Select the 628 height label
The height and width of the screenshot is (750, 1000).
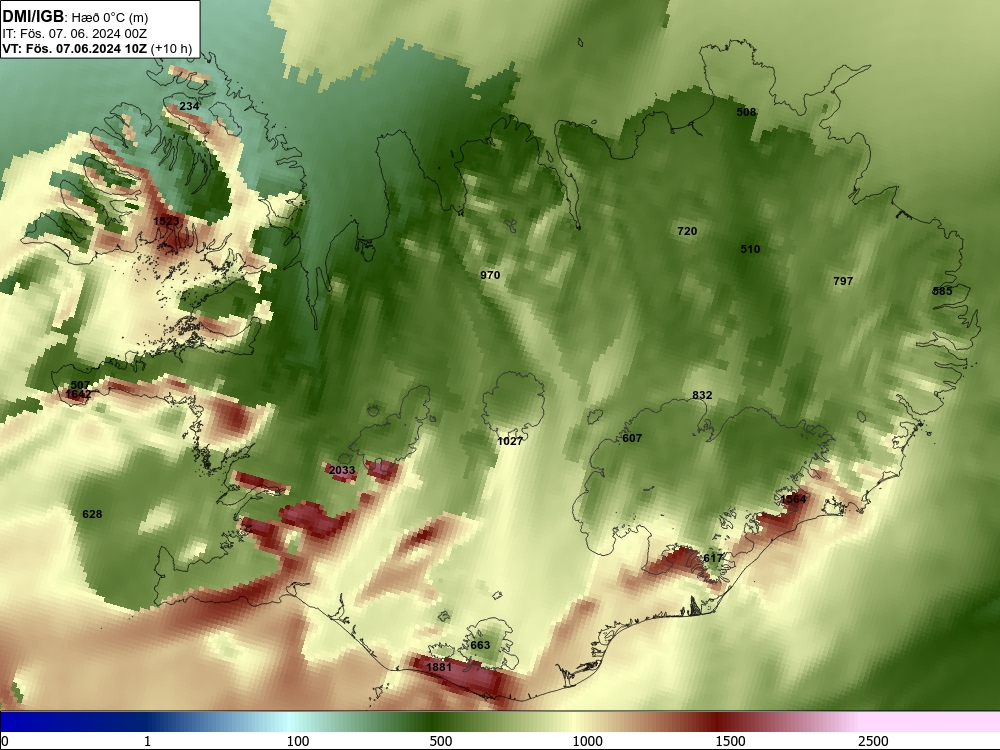92,513
